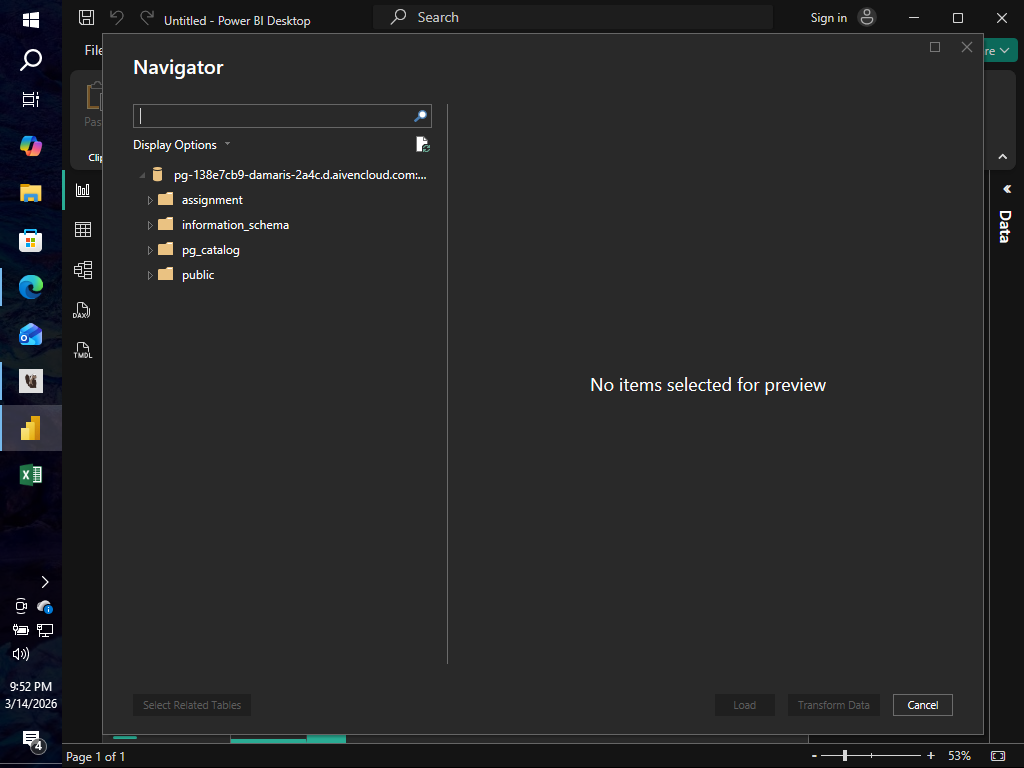Image resolution: width=1024 pixels, height=768 pixels.
Task: Click the Sign in link
Action: 829,18
